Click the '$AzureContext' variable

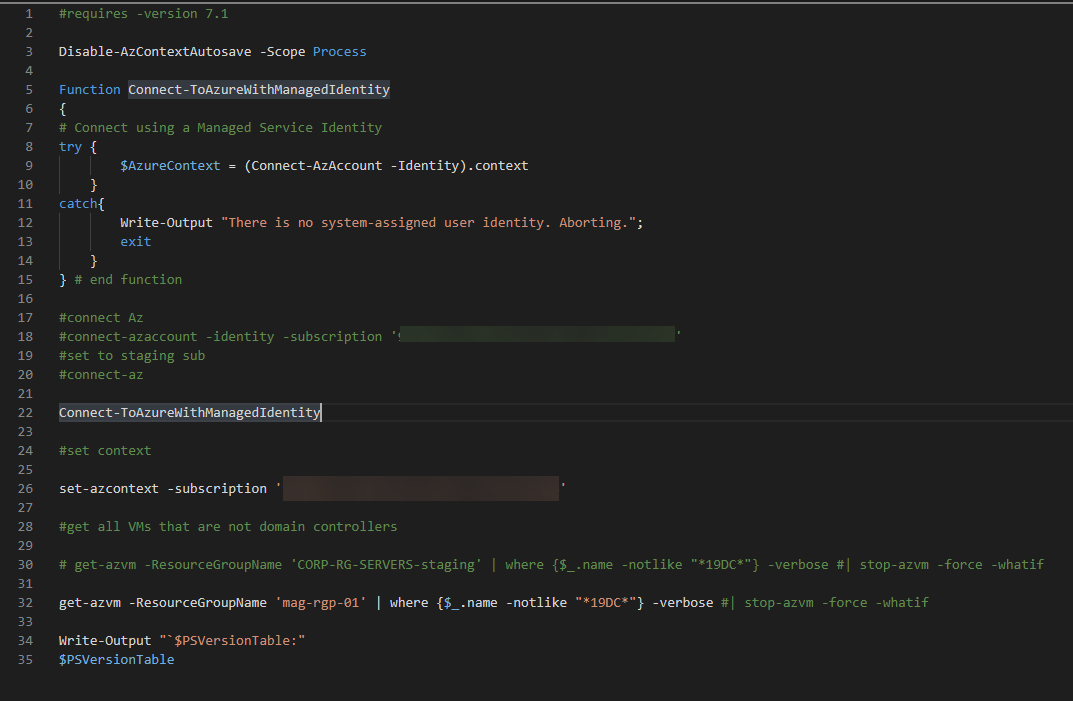point(170,166)
